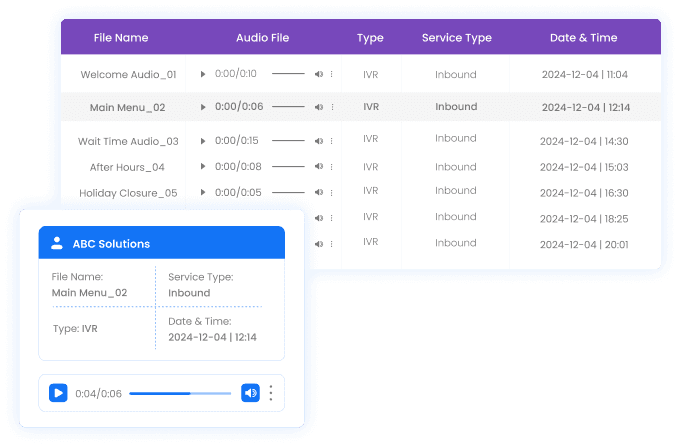This screenshot has width=680, height=447.
Task: Click the user icon beside ABC Solutions
Action: click(57, 243)
